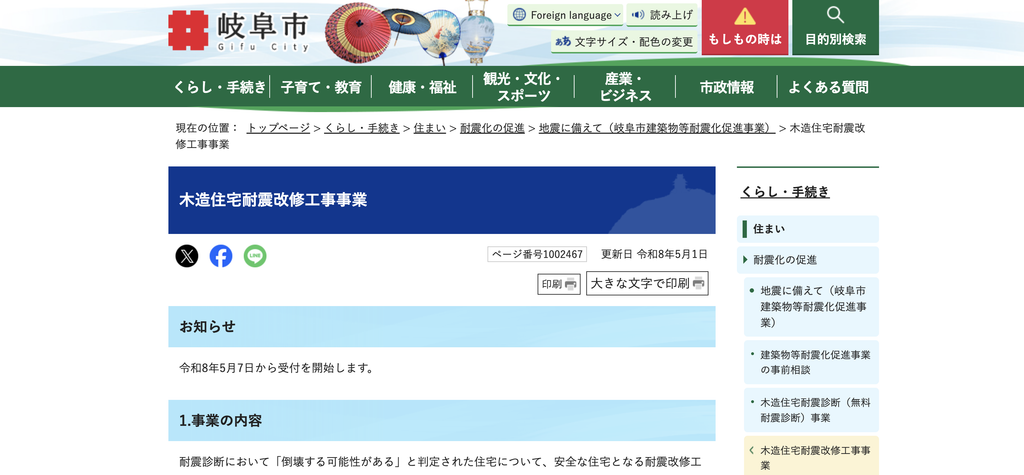Open sidebar 建築物等耐震化促進事業の事前相談
This screenshot has height=475, width=1024.
point(811,362)
